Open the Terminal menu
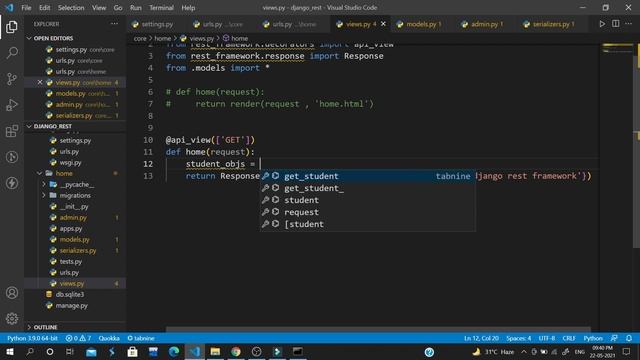The image size is (640, 360). (161, 8)
